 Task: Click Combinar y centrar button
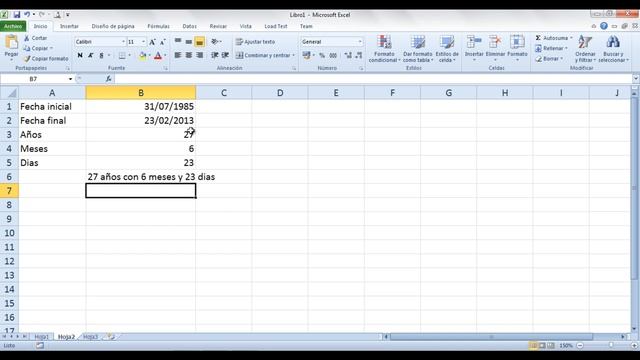(x=263, y=55)
